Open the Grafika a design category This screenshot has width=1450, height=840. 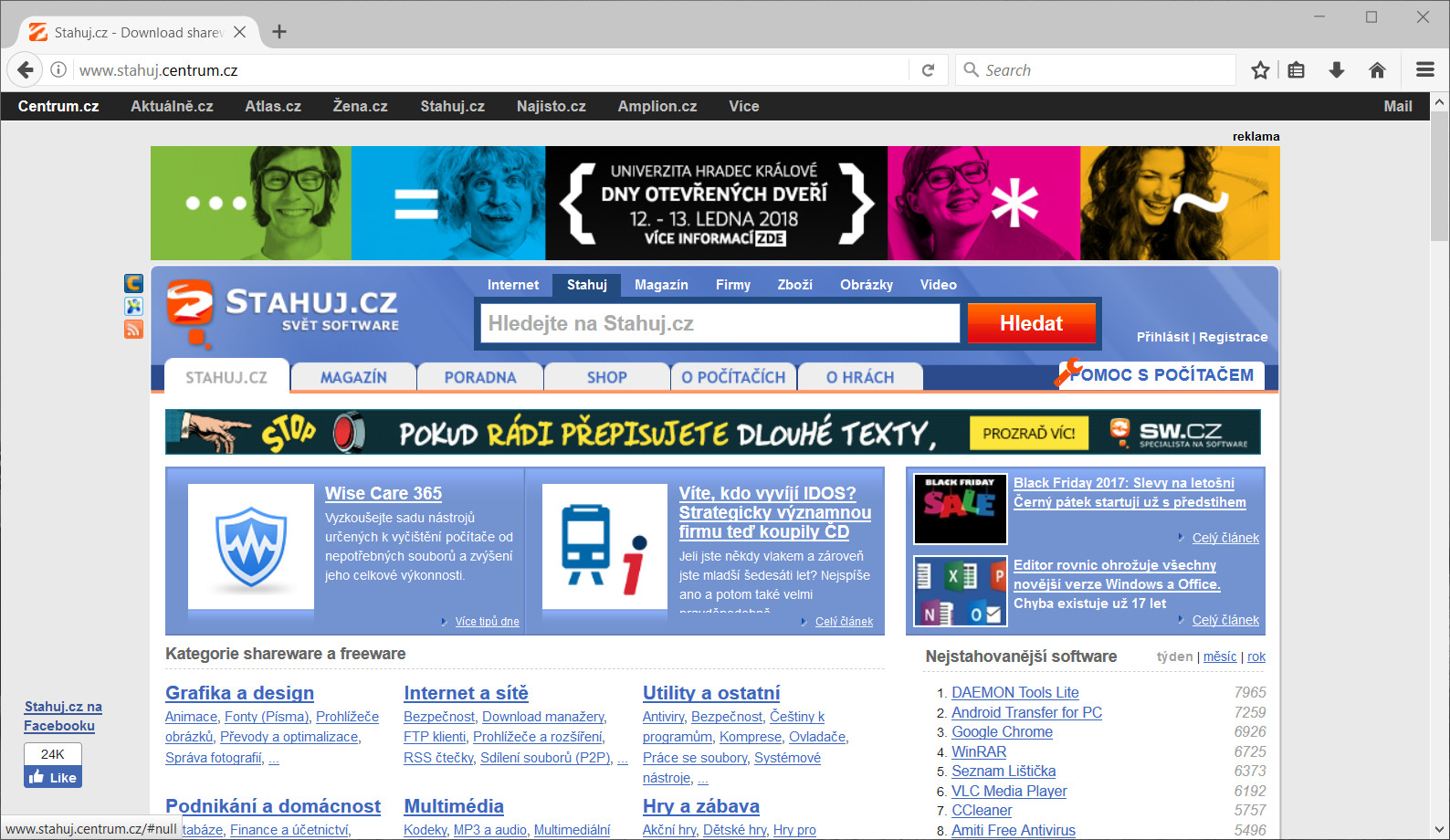(x=239, y=693)
